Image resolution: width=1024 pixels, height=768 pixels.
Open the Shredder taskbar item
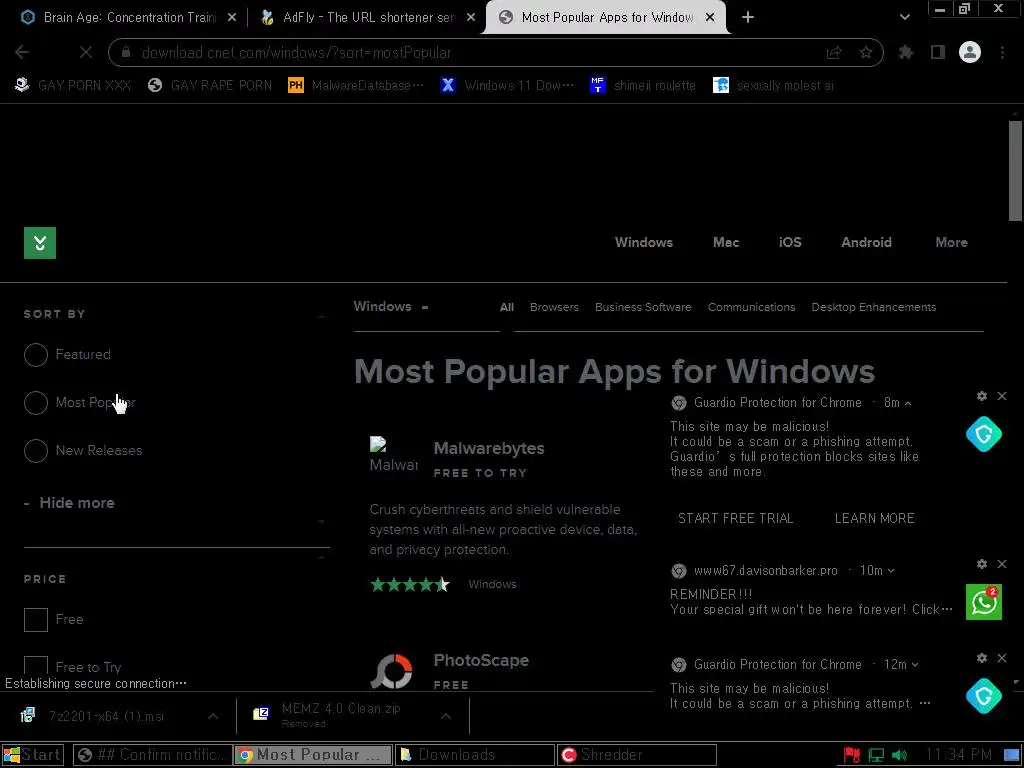[x=637, y=755]
